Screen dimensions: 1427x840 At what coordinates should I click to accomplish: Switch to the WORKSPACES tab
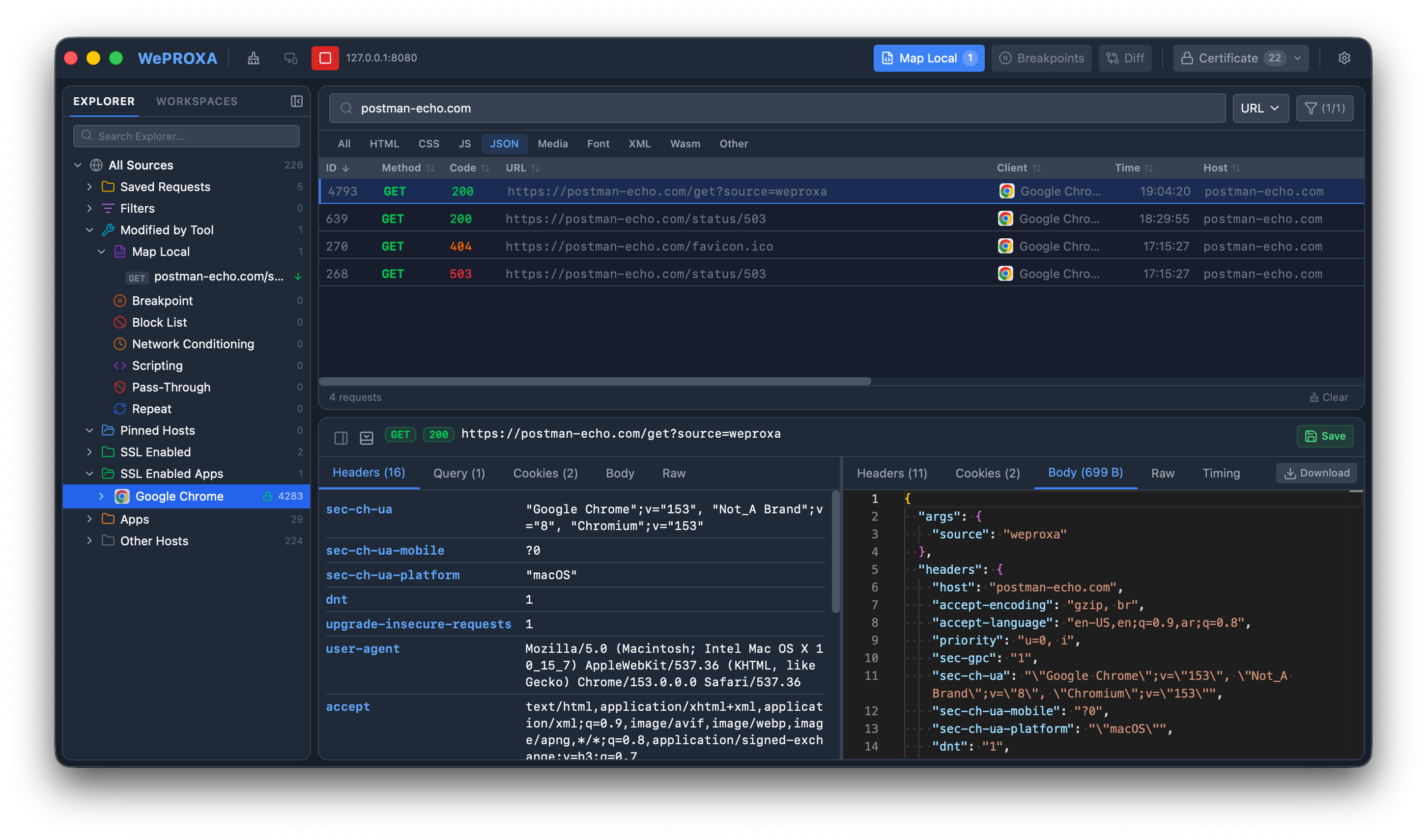tap(197, 101)
